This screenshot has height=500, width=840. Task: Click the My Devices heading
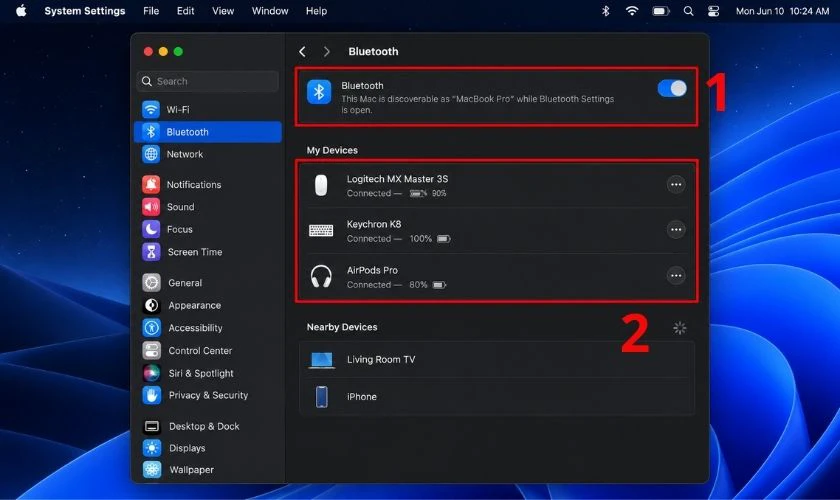point(332,150)
